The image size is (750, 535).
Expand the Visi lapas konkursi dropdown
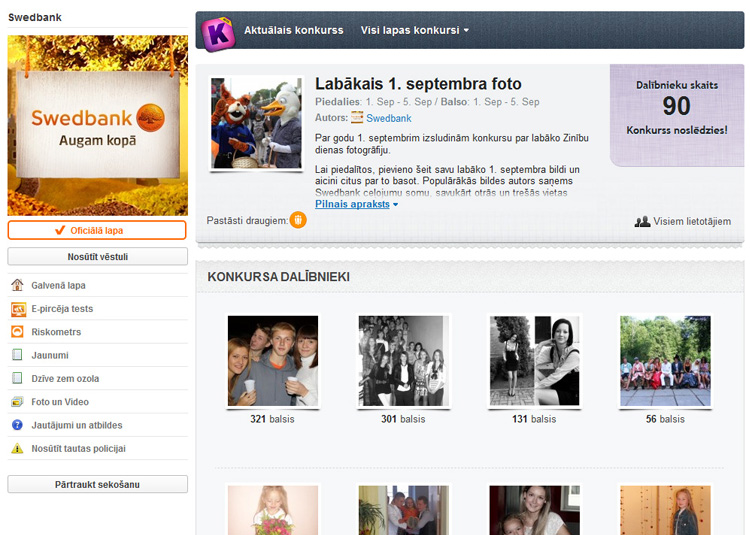[415, 30]
